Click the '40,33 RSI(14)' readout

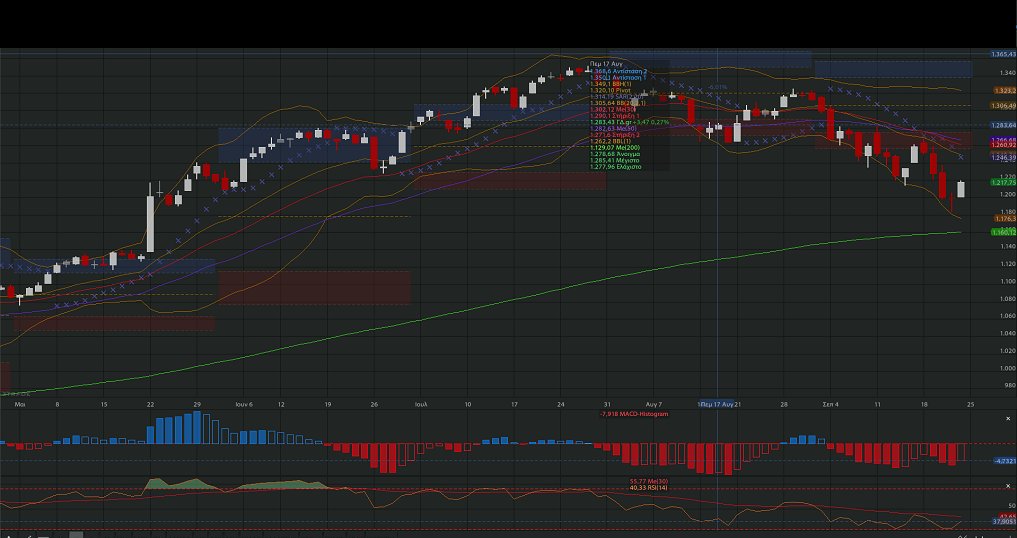pos(649,487)
